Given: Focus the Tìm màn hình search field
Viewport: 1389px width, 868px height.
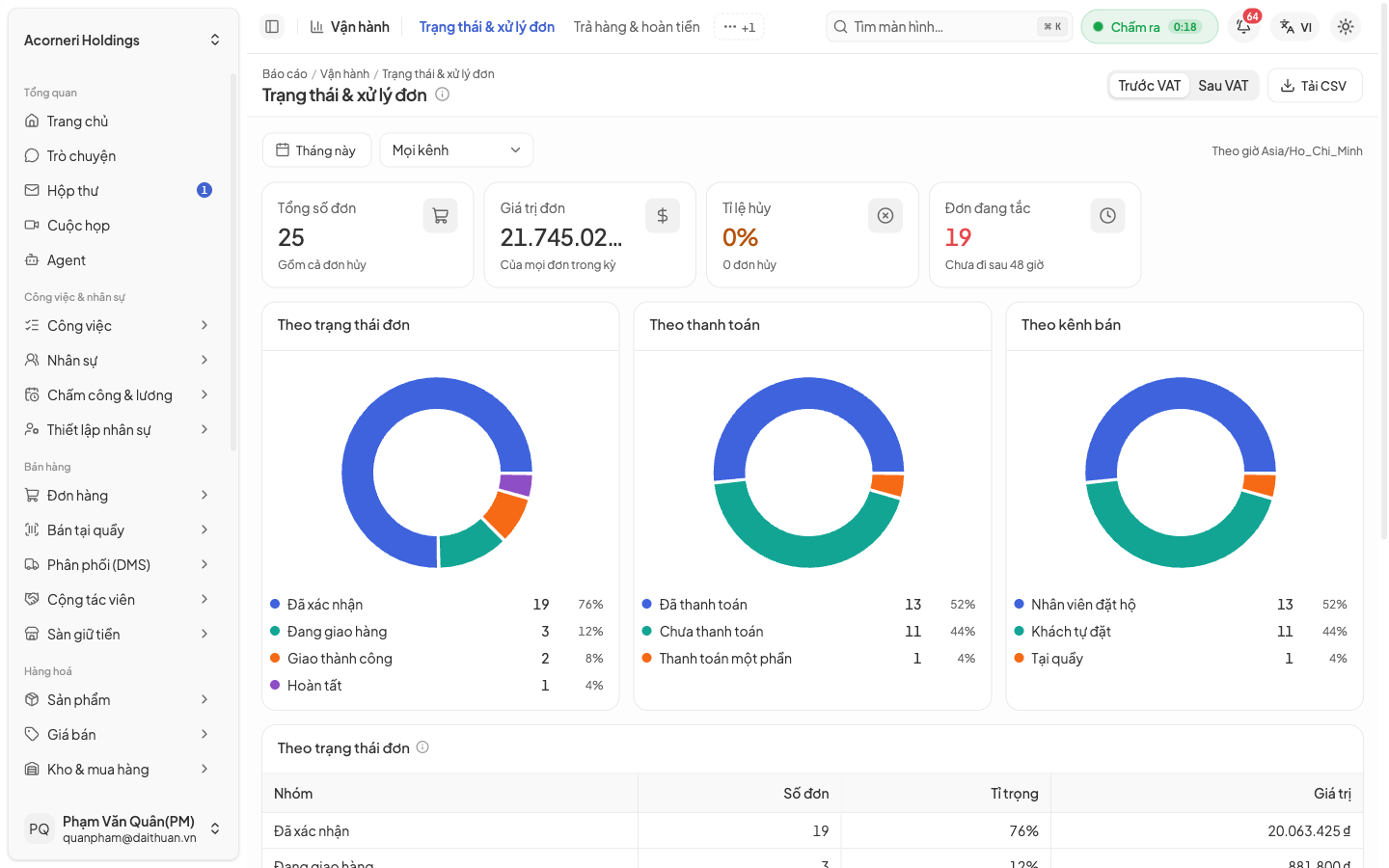Looking at the screenshot, I should pyautogui.click(x=949, y=27).
